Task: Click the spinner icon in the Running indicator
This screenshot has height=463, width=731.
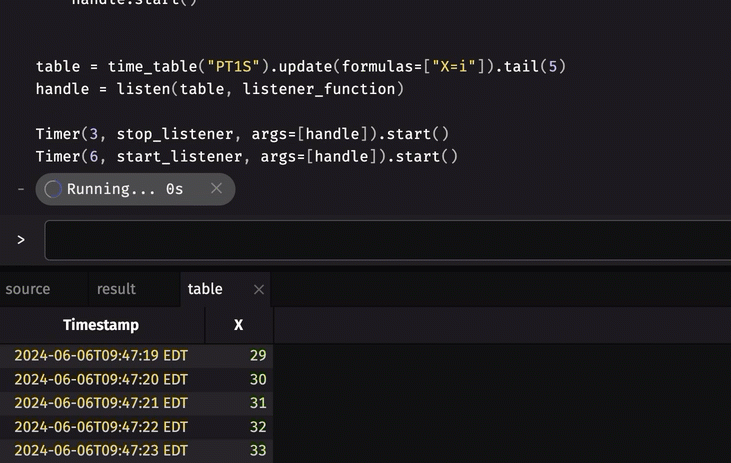Action: coord(53,189)
